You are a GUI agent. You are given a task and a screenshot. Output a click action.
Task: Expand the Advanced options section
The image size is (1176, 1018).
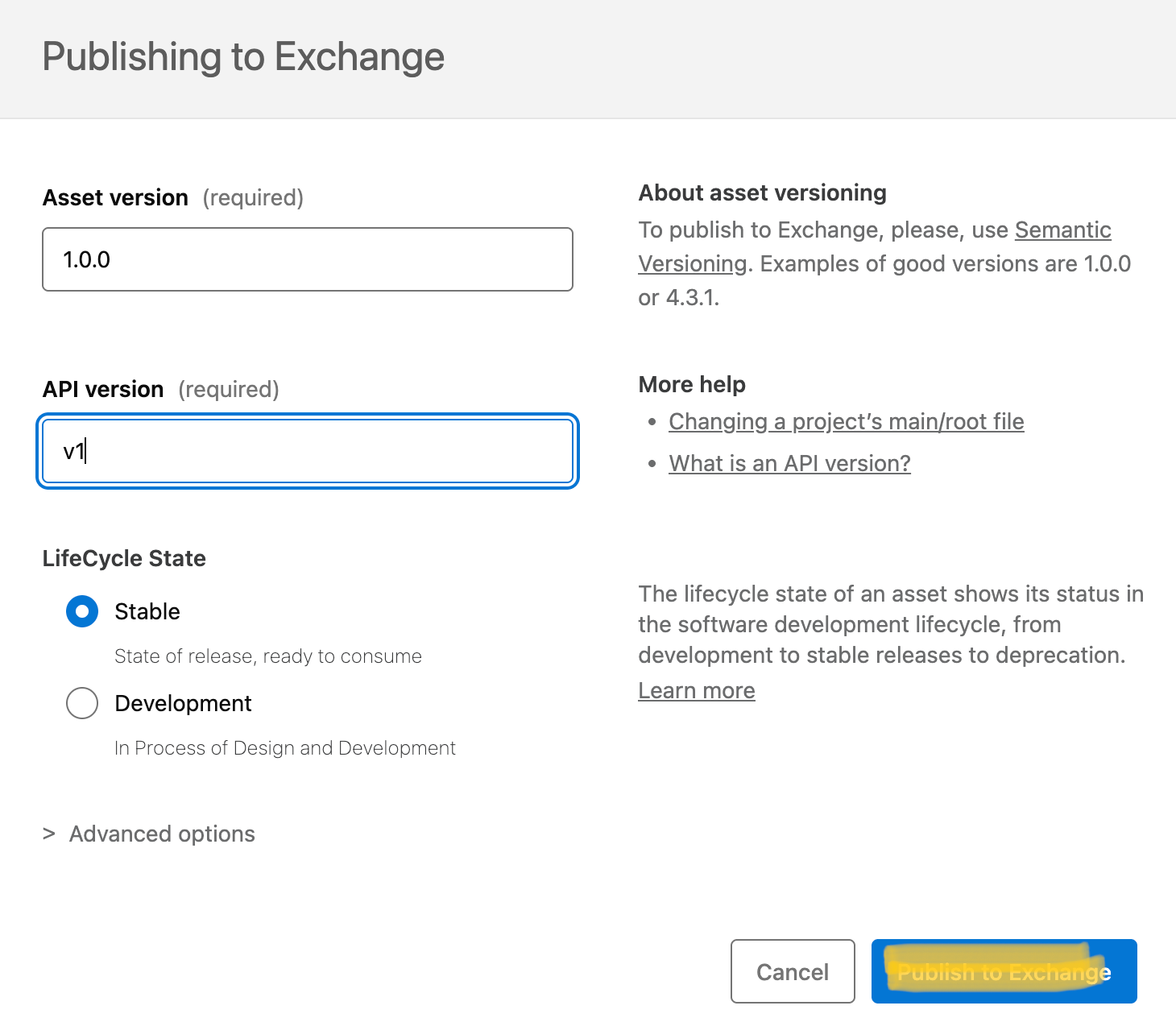[x=160, y=834]
